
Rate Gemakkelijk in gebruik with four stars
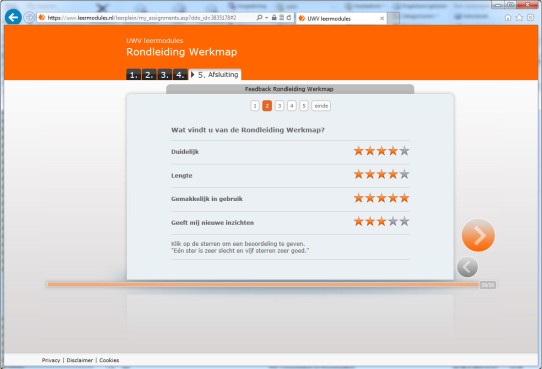pyautogui.click(x=393, y=198)
